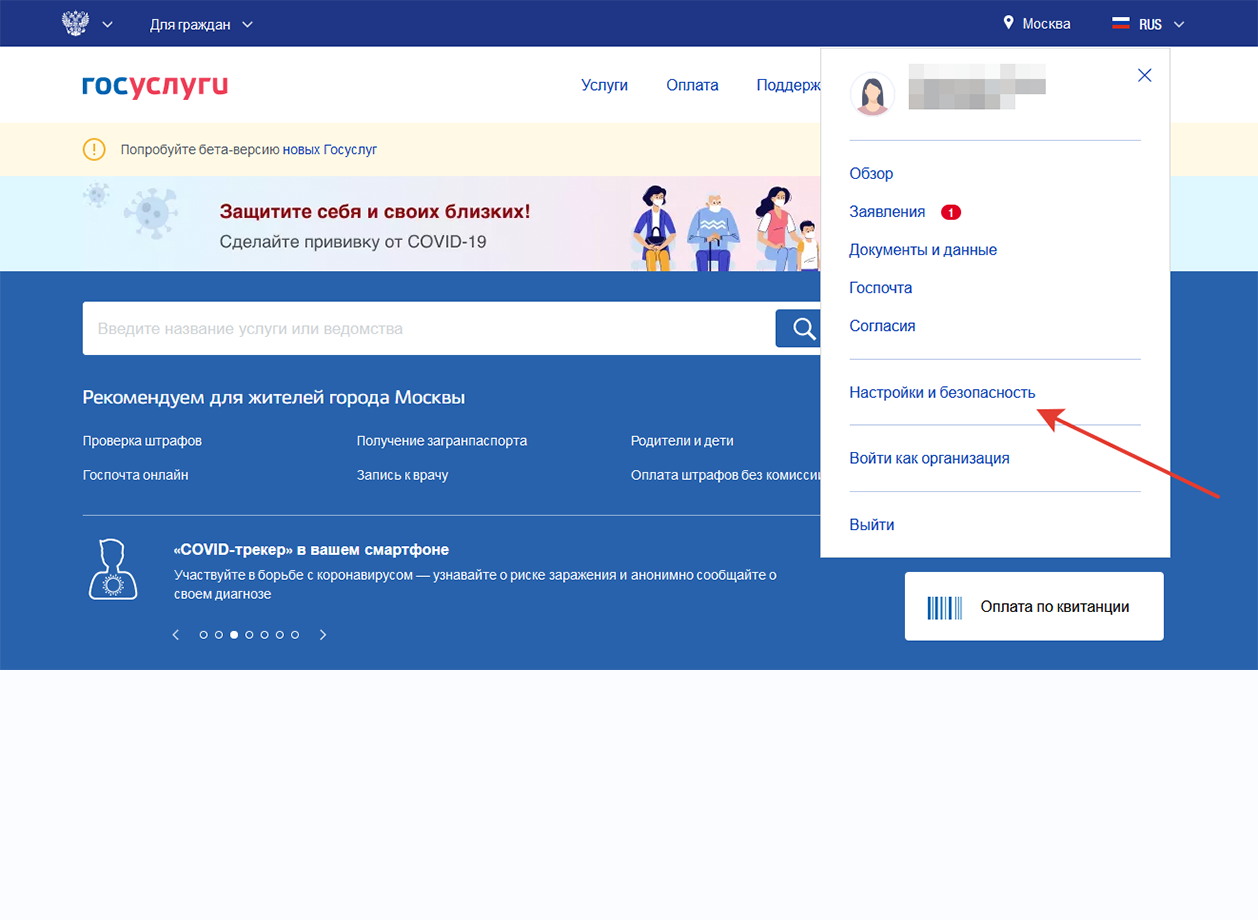Go to previous slide with left arrow
Image resolution: width=1258 pixels, height=920 pixels.
click(176, 635)
